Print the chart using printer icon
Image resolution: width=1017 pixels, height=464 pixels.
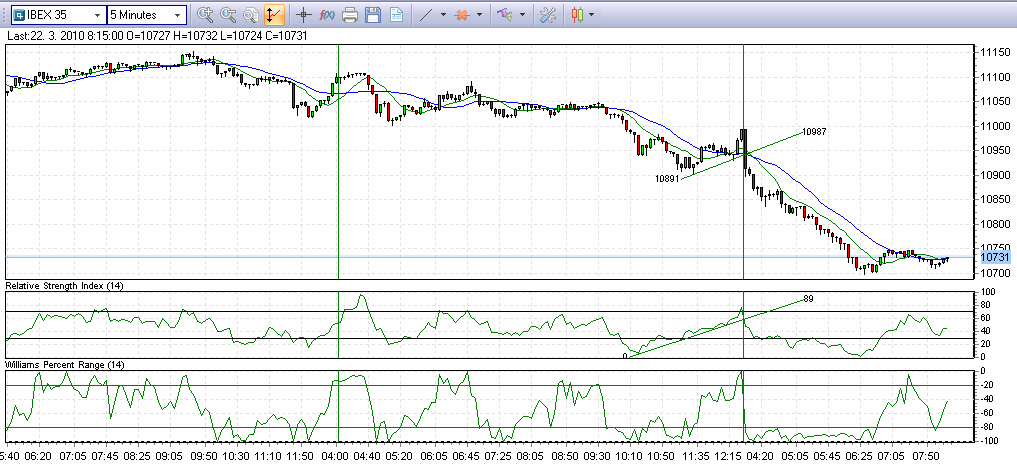(x=350, y=15)
